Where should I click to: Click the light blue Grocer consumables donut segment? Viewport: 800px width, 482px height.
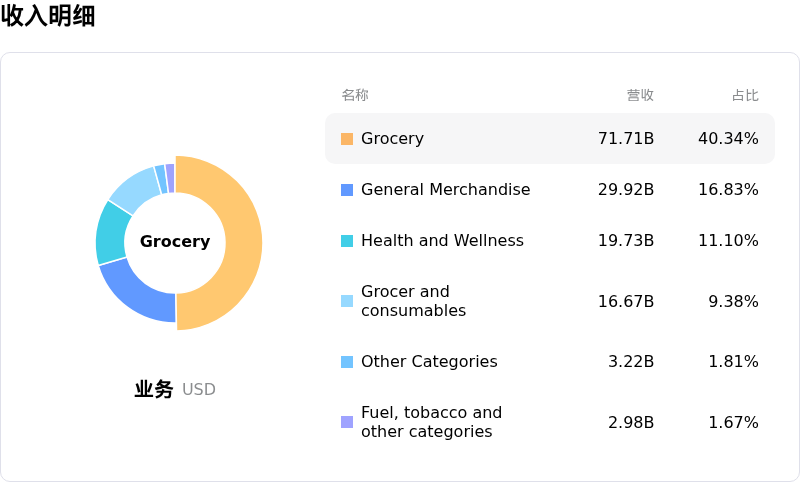click(x=135, y=187)
